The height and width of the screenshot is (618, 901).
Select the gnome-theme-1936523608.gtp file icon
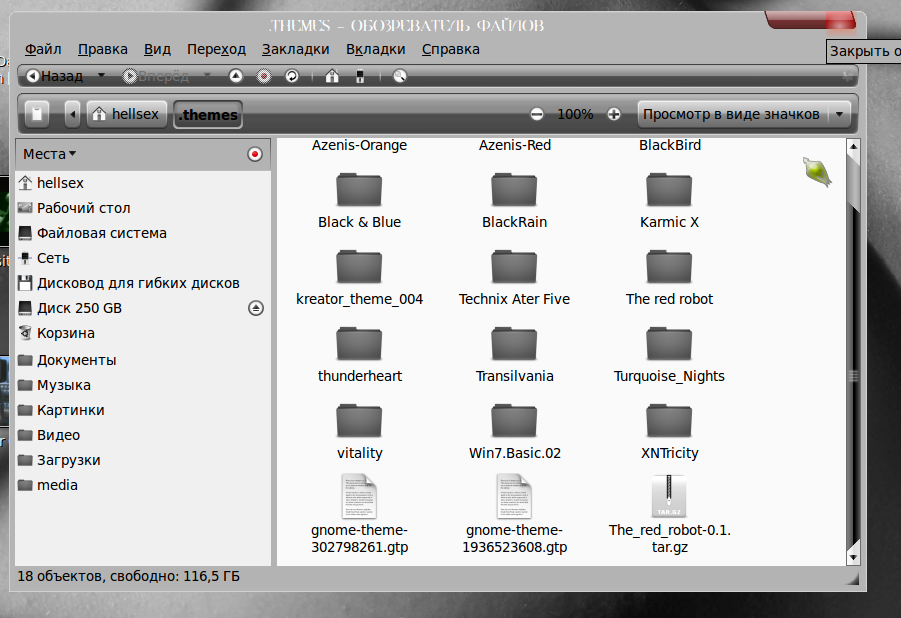(x=514, y=496)
